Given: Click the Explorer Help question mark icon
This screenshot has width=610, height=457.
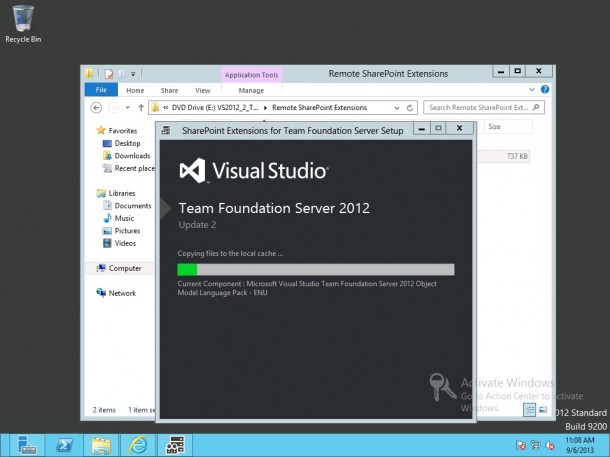Looking at the screenshot, I should click(x=545, y=89).
